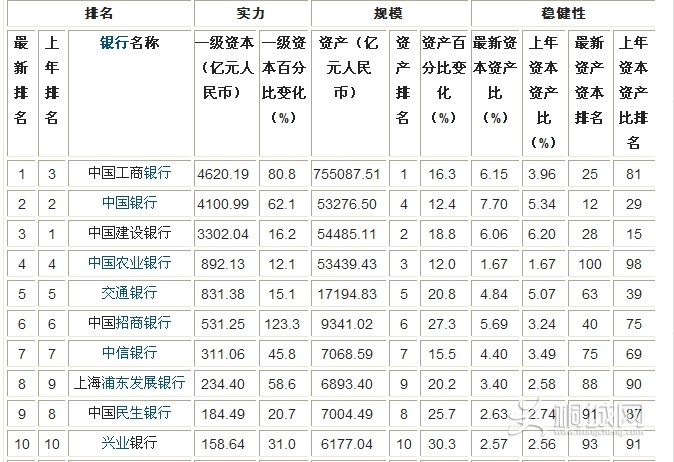Image resolution: width=674 pixels, height=462 pixels.
Task: Click the 排名 header group
Action: [x=99, y=14]
